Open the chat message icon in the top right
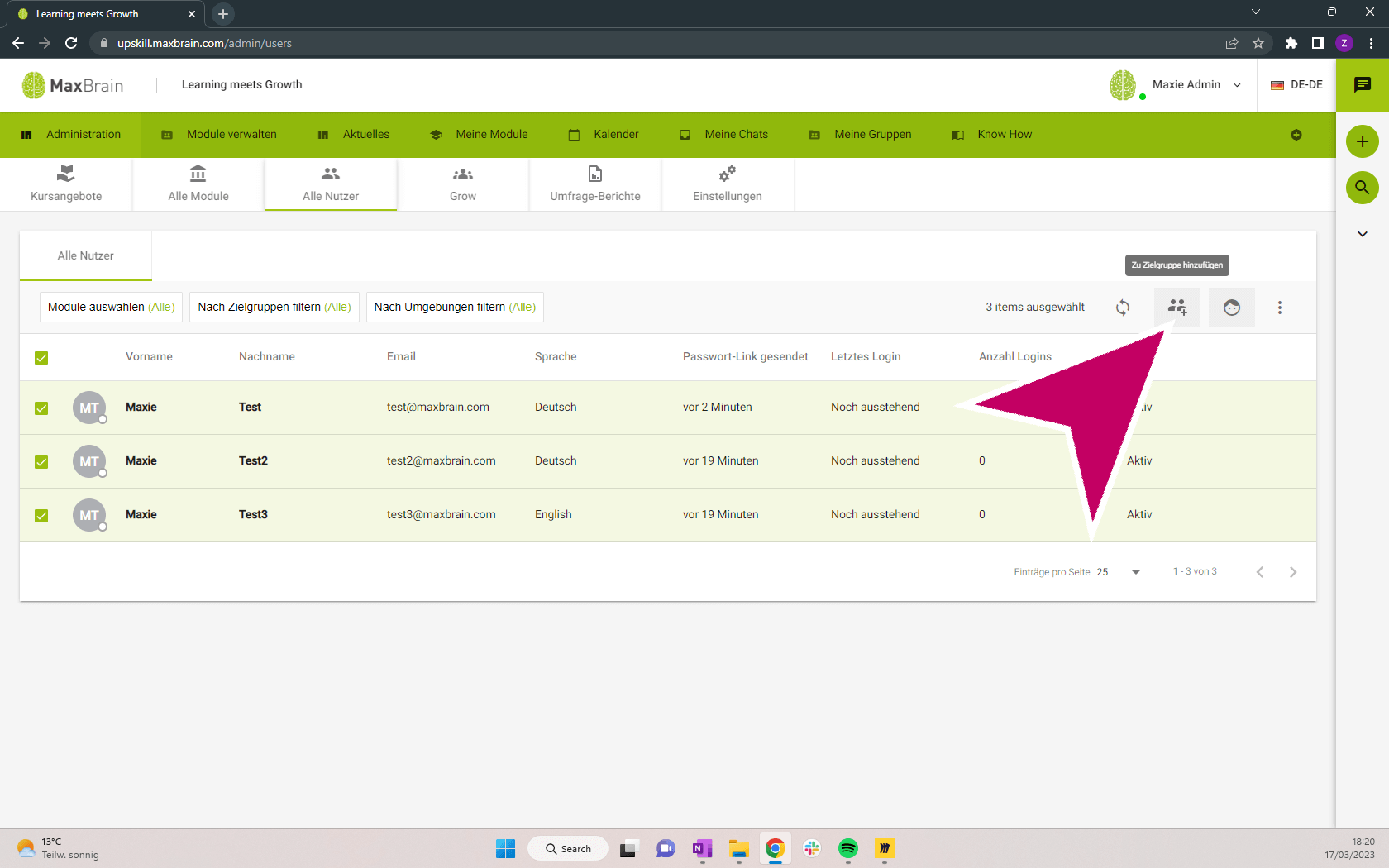The width and height of the screenshot is (1389, 868). pyautogui.click(x=1363, y=84)
